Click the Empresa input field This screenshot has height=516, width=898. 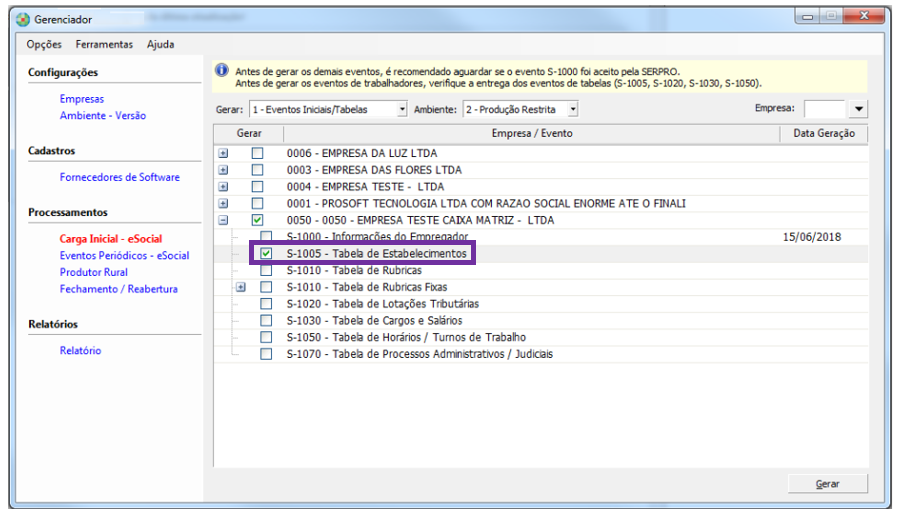[x=825, y=109]
